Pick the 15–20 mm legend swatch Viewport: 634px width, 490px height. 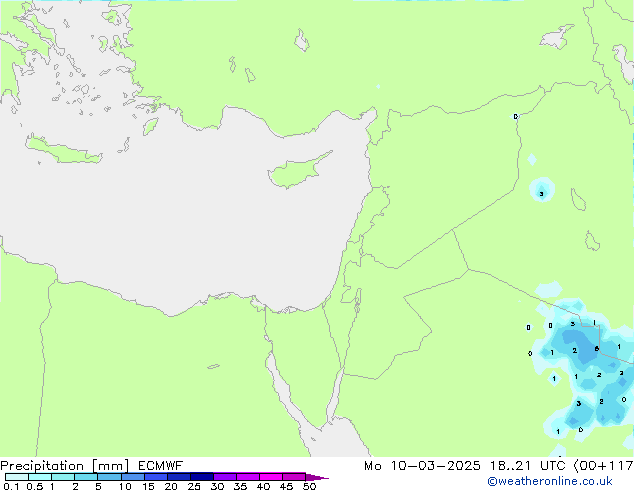click(155, 477)
